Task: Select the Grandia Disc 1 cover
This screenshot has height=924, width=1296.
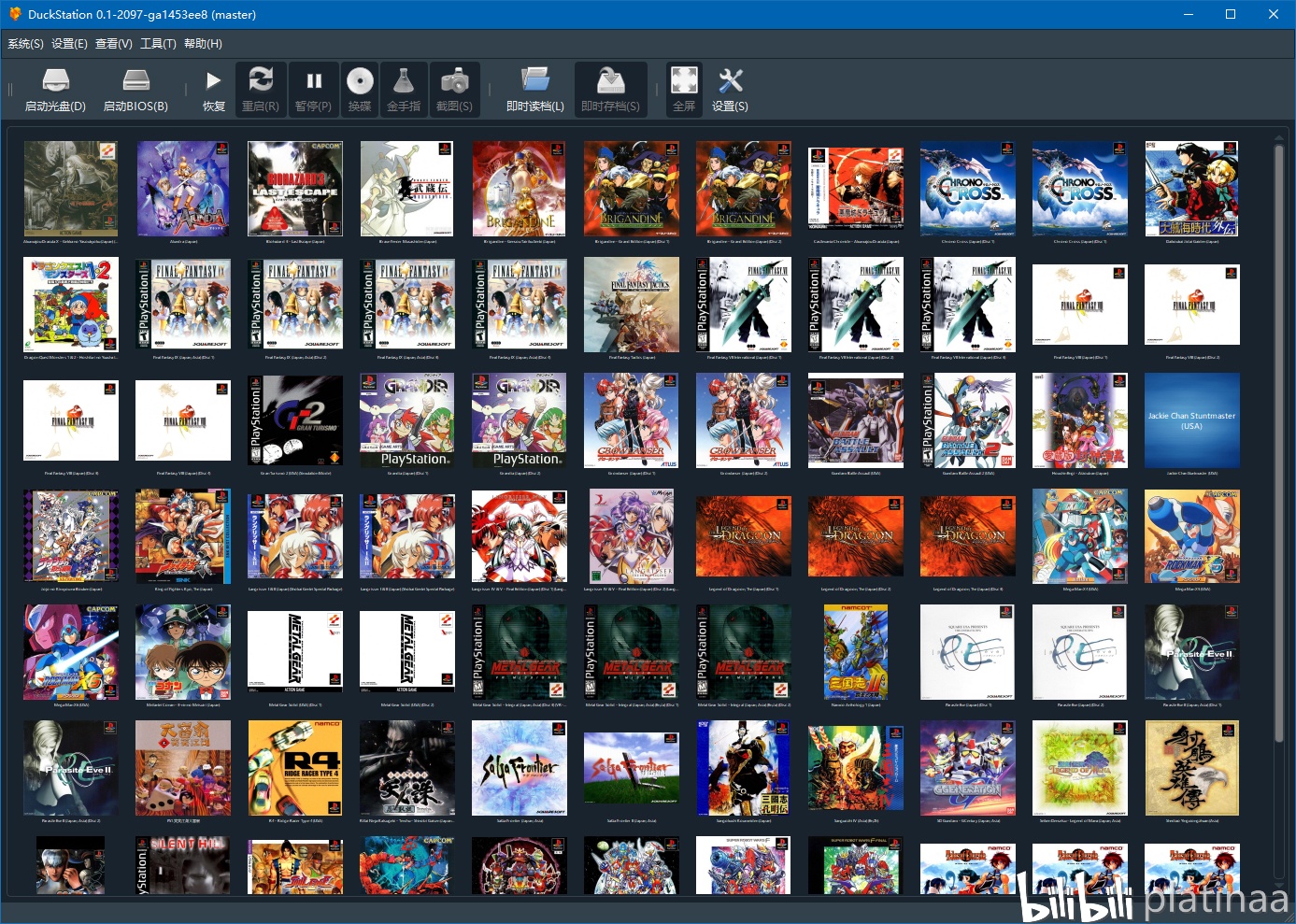Action: tap(407, 420)
